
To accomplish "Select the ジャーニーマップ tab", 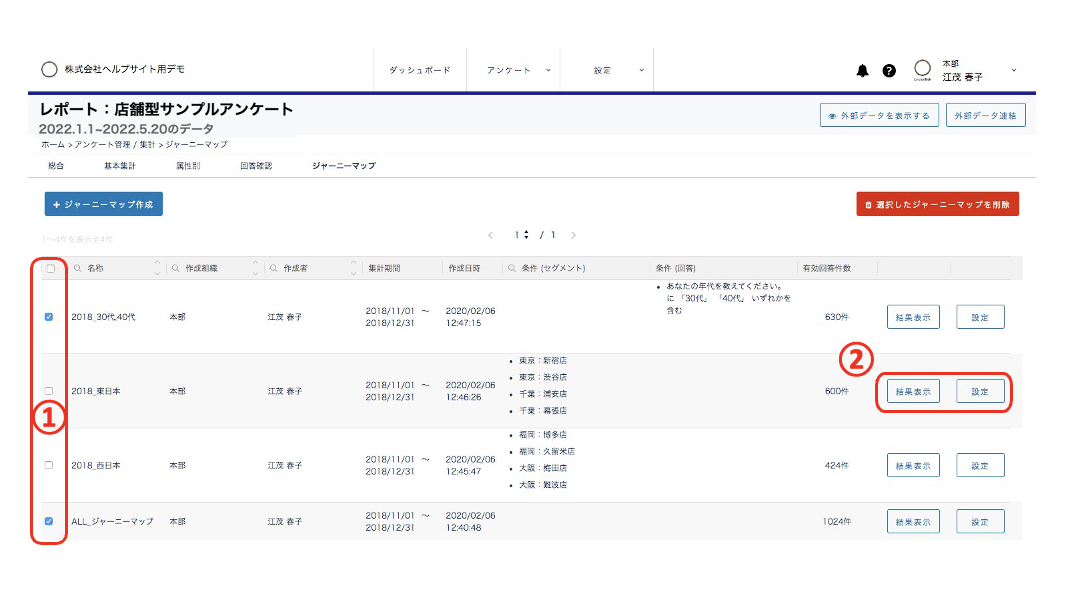I will tap(344, 166).
